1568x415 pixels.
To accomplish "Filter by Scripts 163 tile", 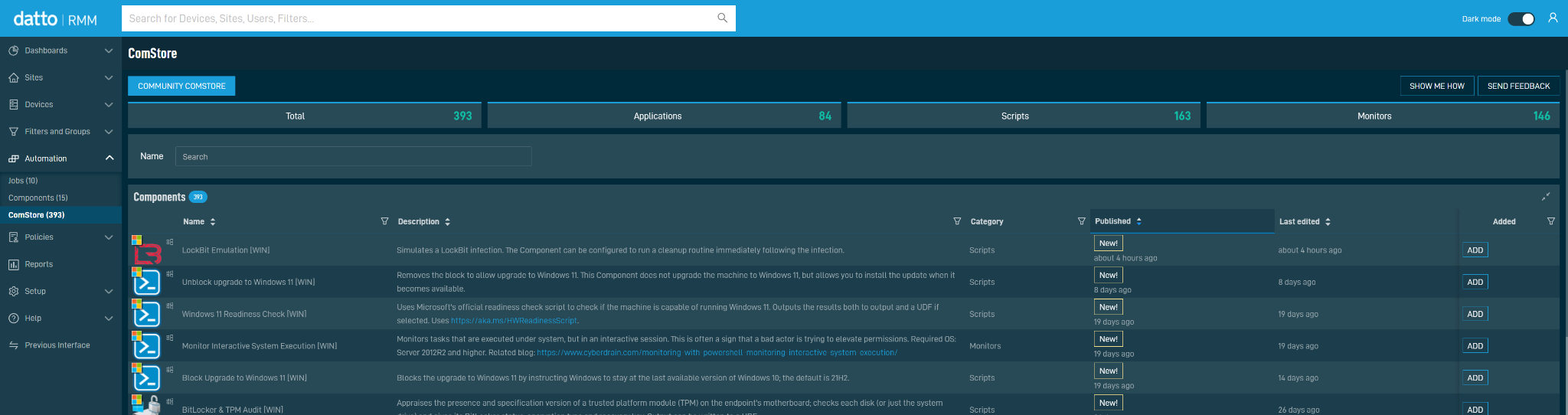I will coord(1024,116).
